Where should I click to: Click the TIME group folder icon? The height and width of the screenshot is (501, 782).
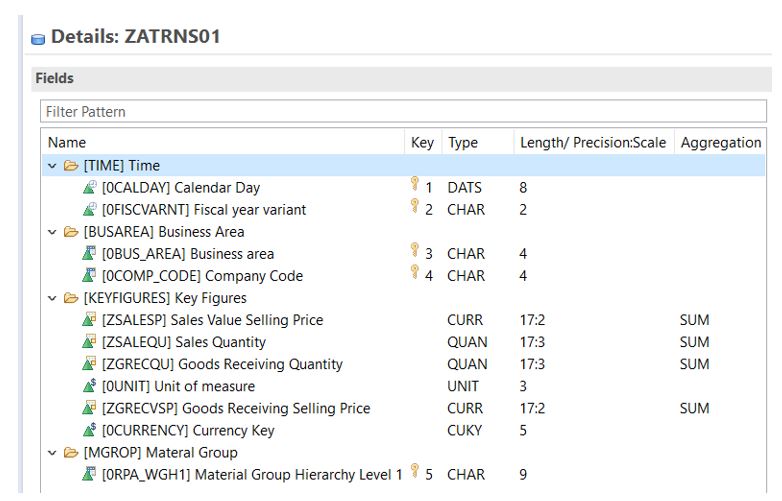pos(71,165)
